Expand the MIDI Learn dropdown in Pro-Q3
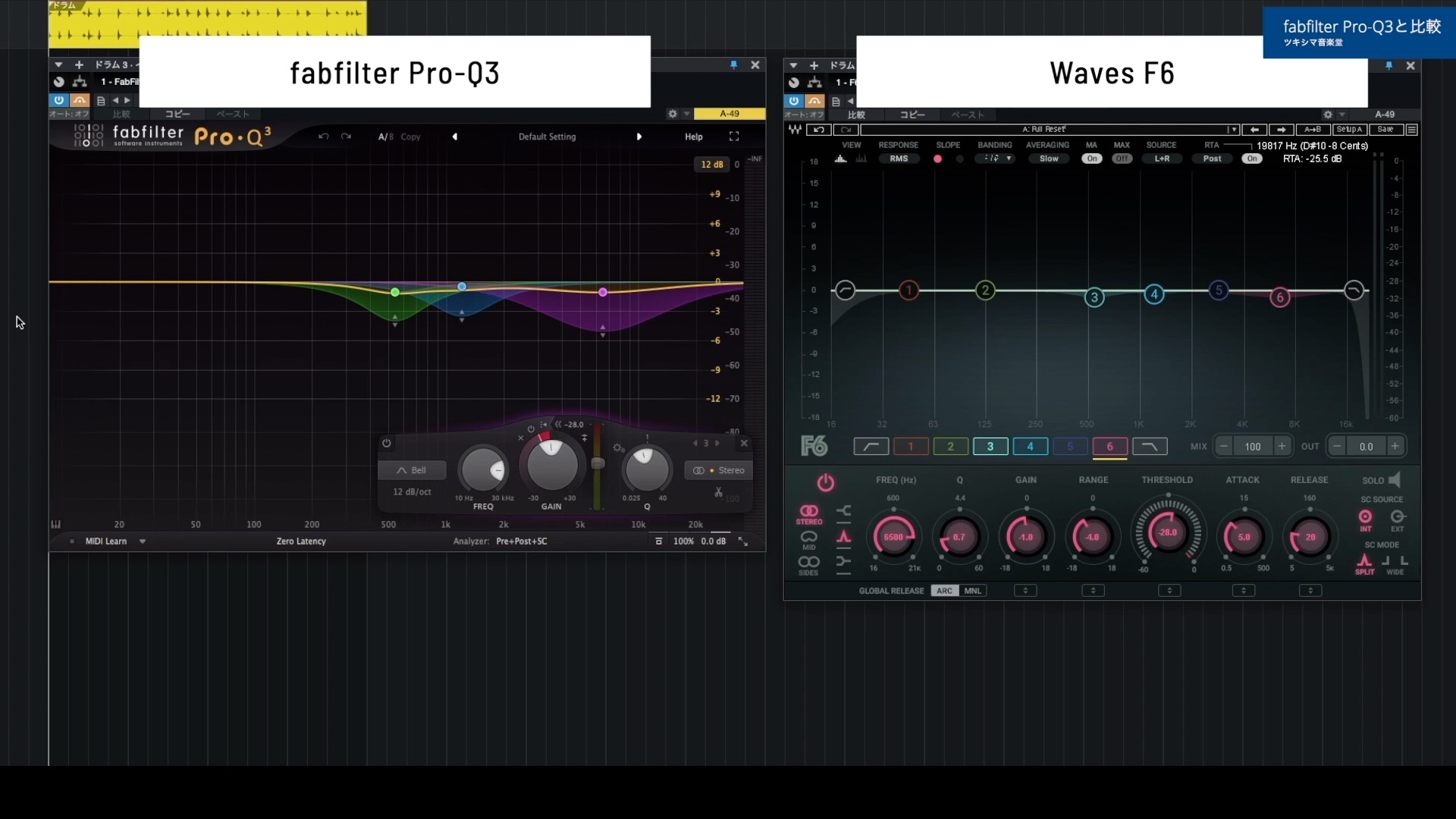The image size is (1456, 819). (143, 541)
